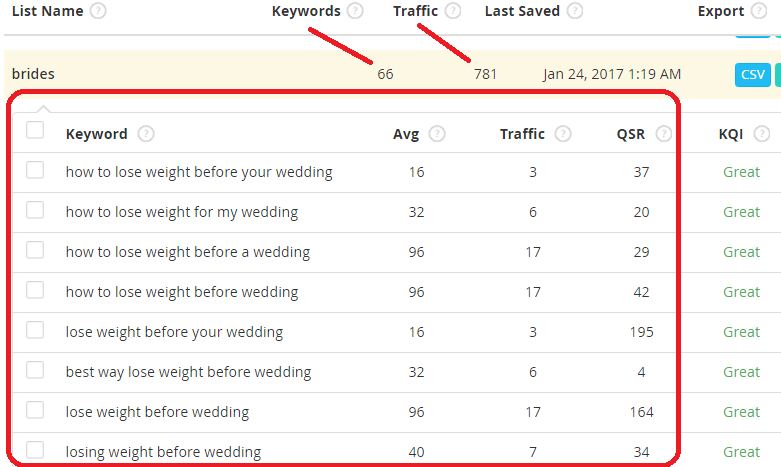
Task: Sort by QSR column header
Action: (x=631, y=134)
